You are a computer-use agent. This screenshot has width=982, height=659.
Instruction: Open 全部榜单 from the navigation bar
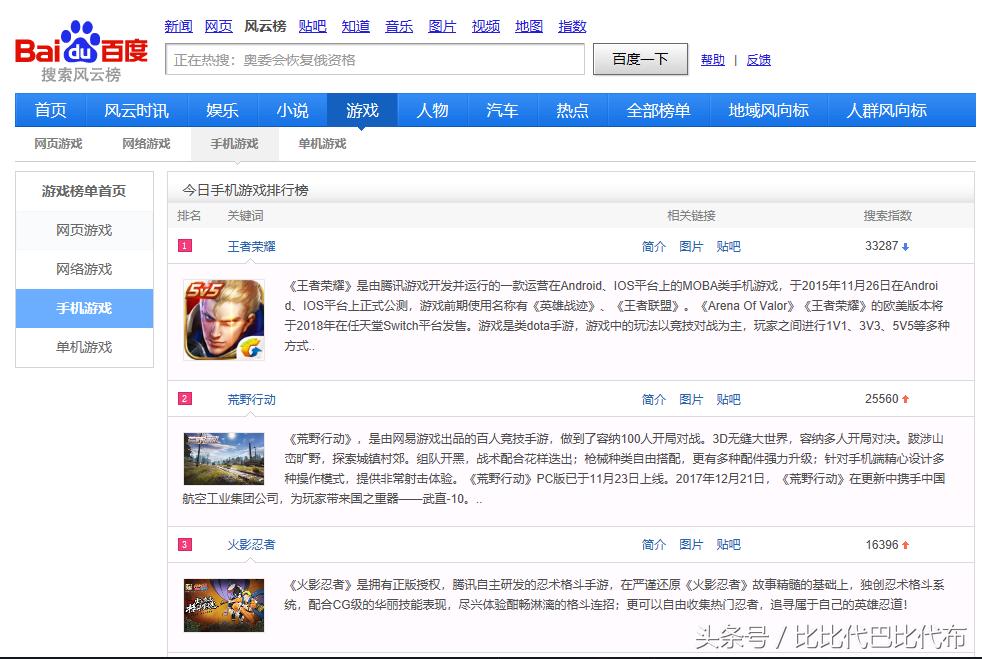(x=658, y=111)
